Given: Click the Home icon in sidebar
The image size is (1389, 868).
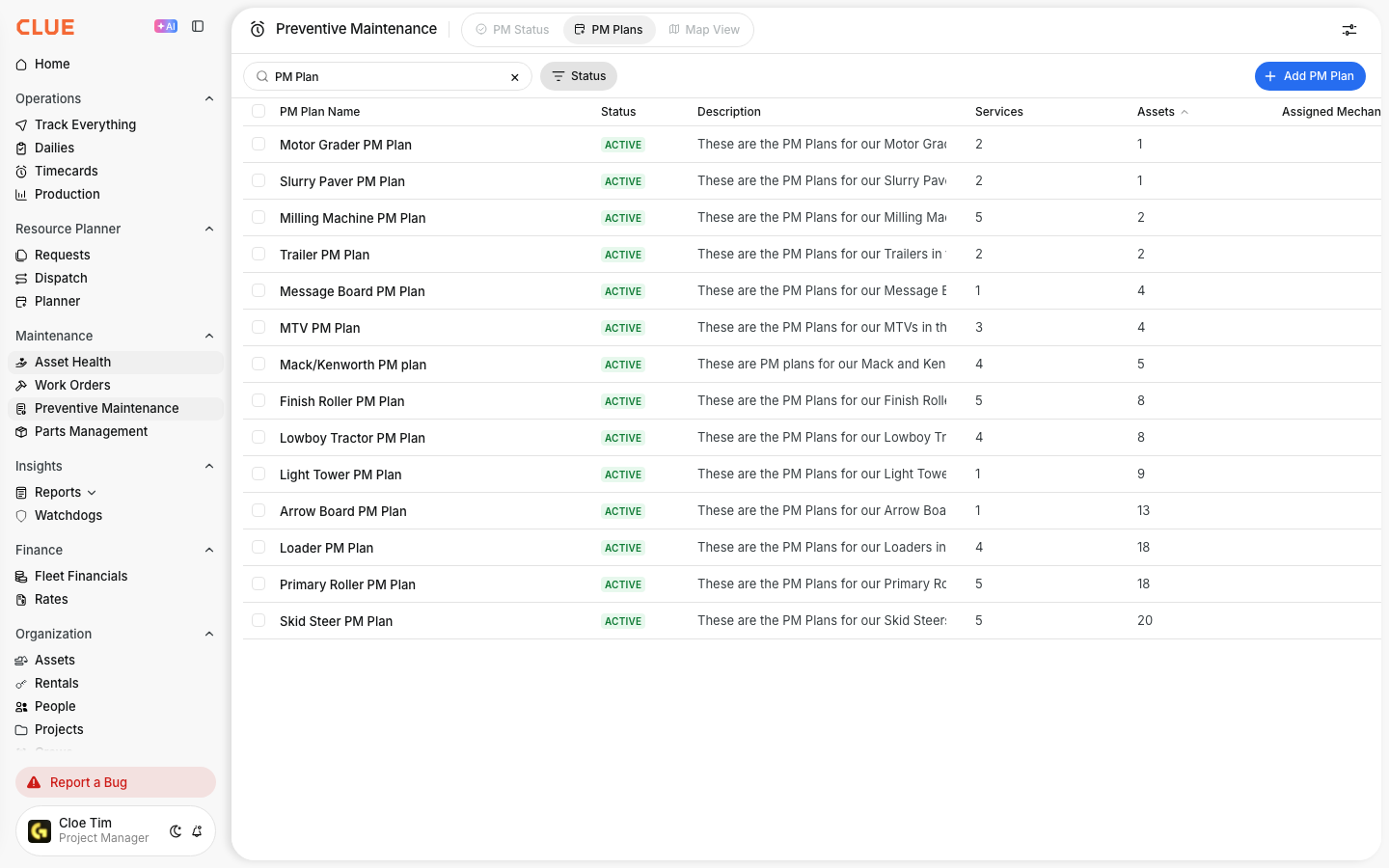Looking at the screenshot, I should pyautogui.click(x=21, y=65).
